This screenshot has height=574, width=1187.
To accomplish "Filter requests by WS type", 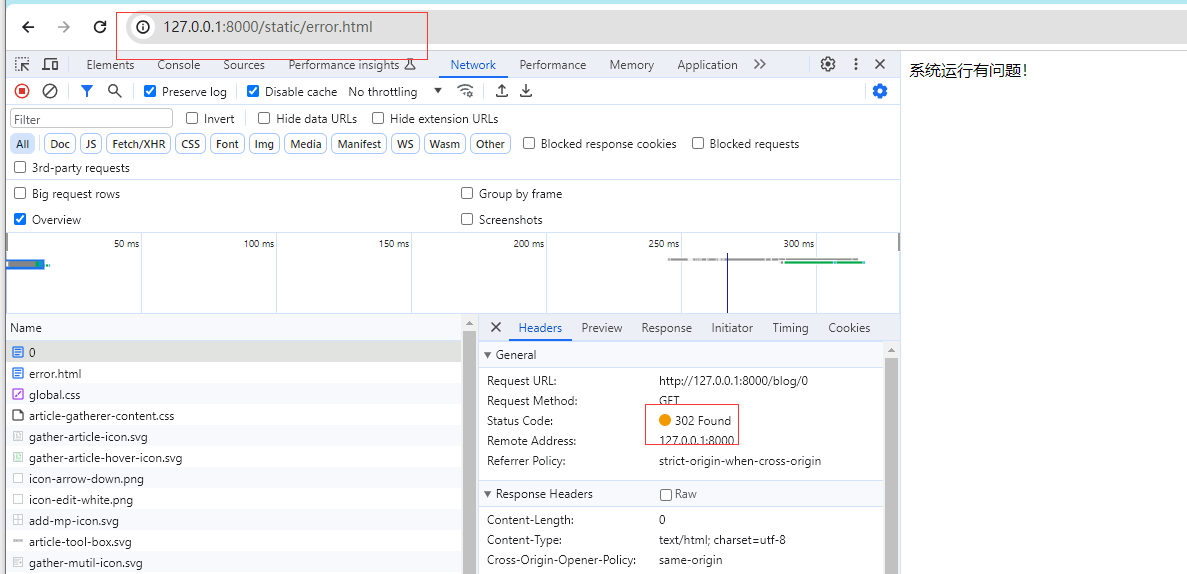I will 406,144.
